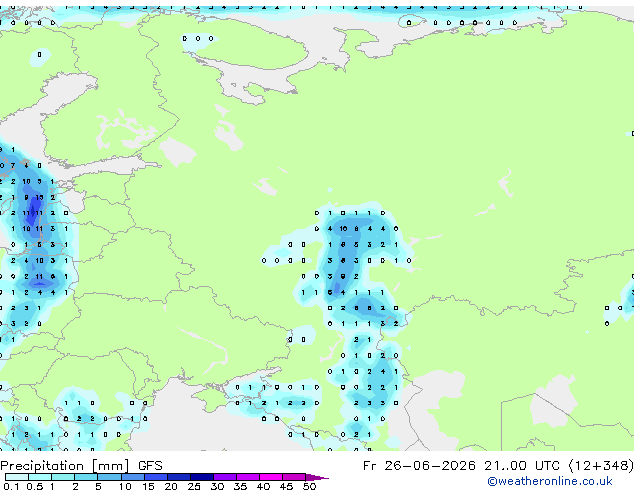Click the legend label '0.5'
634x490 pixels.
click(x=35, y=486)
